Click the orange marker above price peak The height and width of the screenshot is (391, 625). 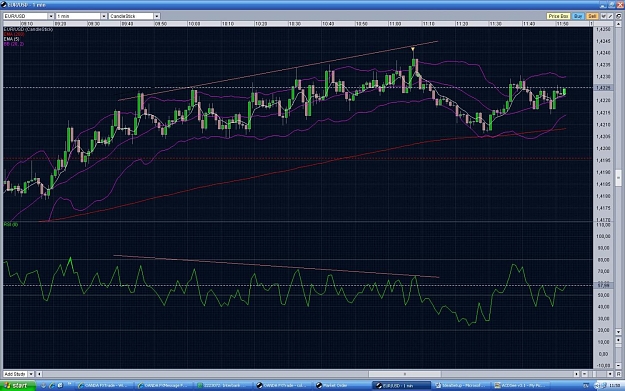[413, 49]
